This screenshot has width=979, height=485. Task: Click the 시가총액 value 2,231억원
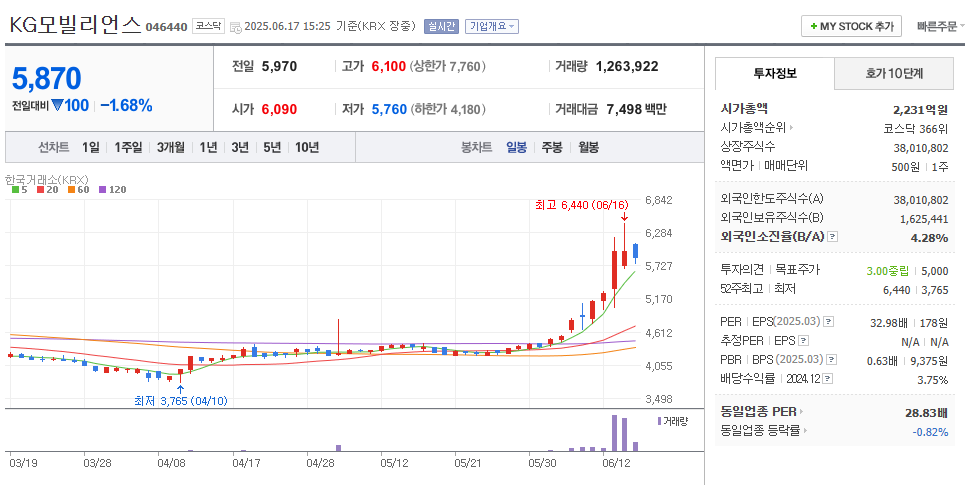921,110
